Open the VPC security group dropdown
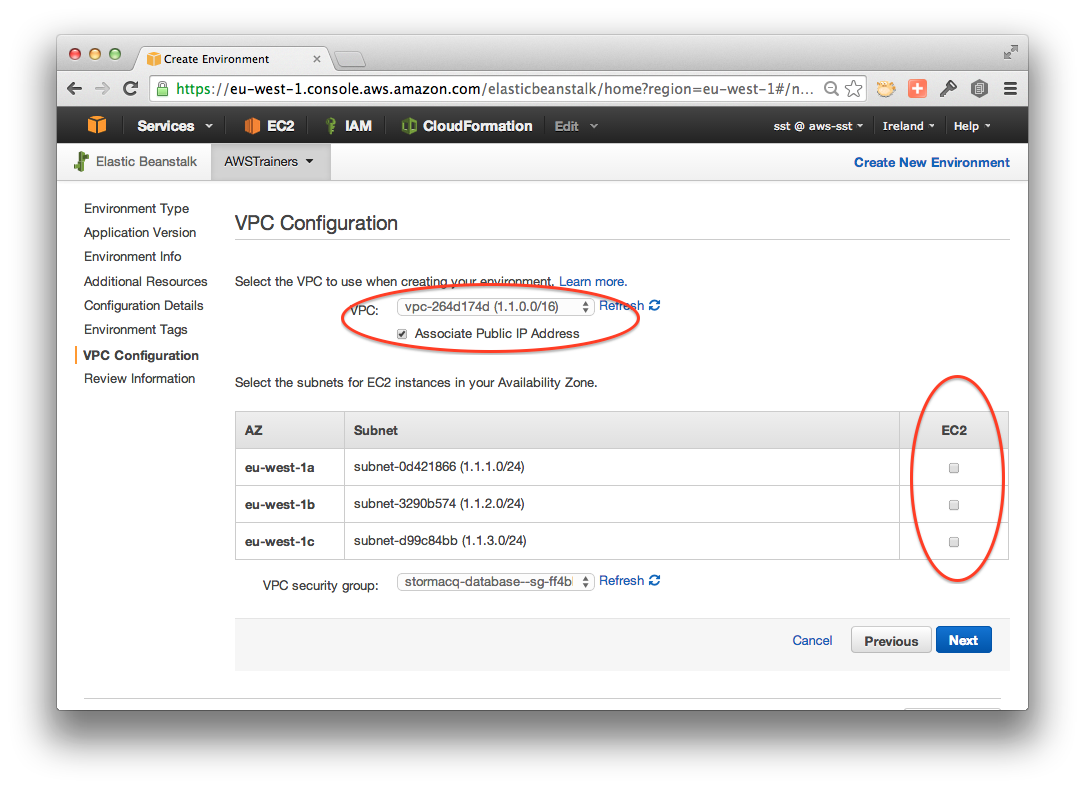The width and height of the screenshot is (1085, 789). [495, 582]
